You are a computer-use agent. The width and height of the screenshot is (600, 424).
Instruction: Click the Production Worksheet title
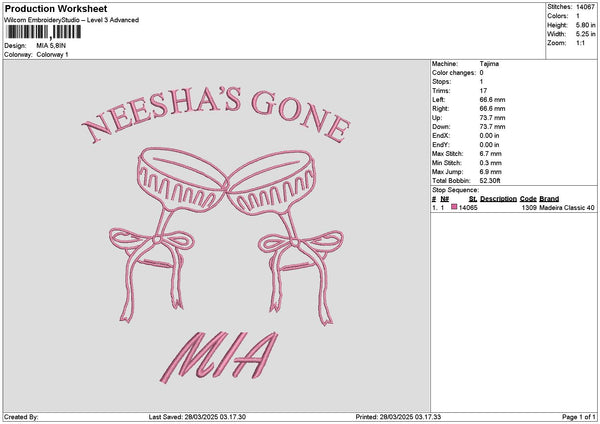pyautogui.click(x=56, y=8)
